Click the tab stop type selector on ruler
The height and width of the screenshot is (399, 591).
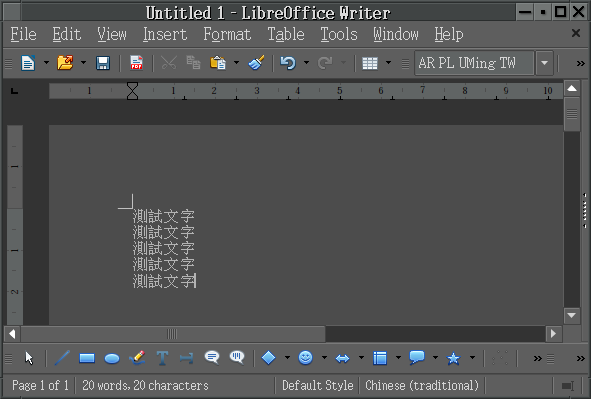[14, 91]
